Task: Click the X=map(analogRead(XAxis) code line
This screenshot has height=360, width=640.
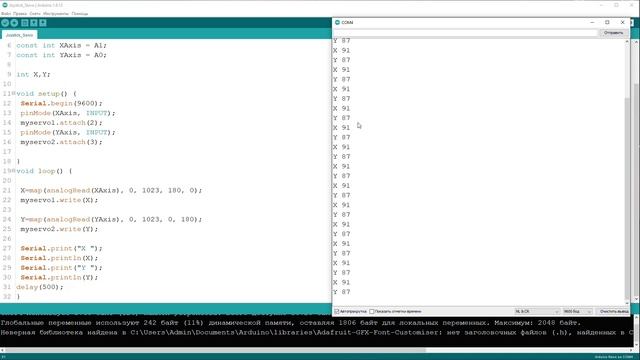Action: click(x=111, y=190)
